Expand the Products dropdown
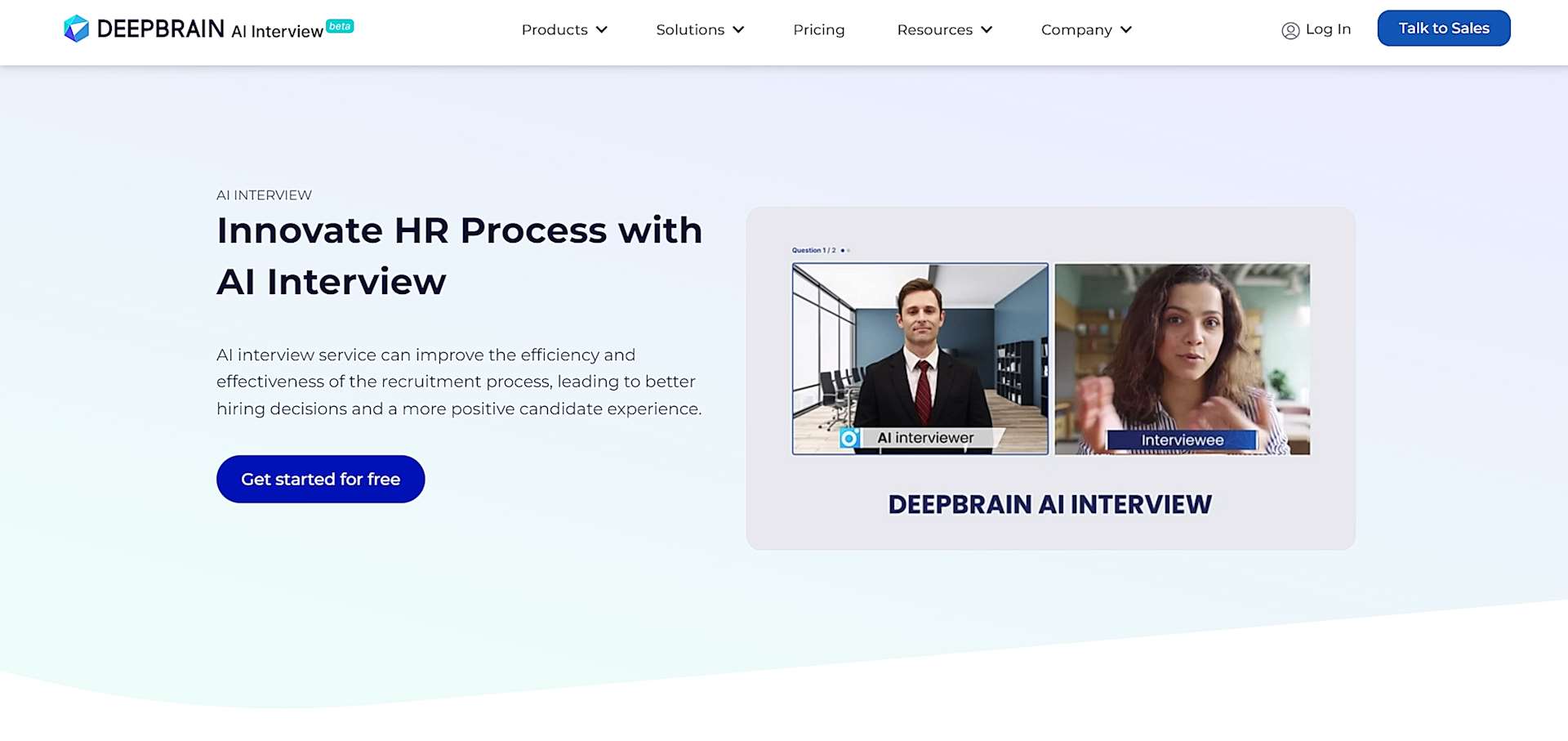Screen dimensions: 1568x741 (x=564, y=29)
